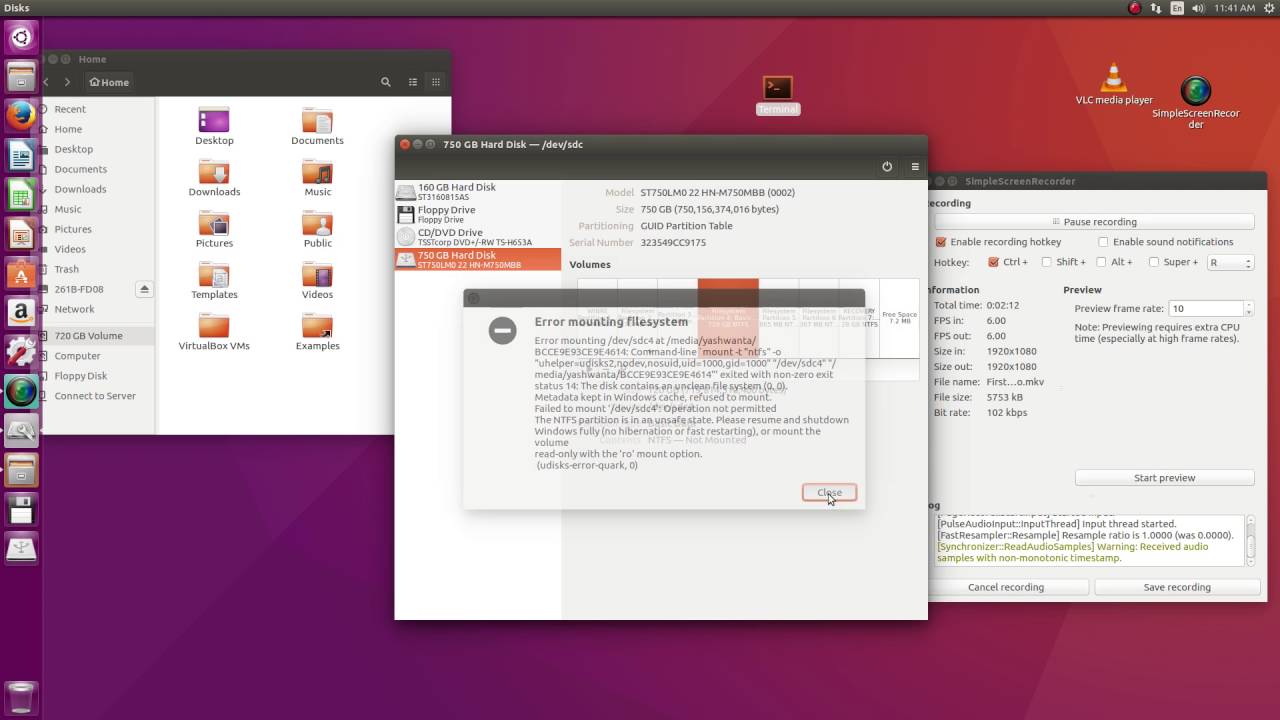Viewport: 1280px width, 720px height.
Task: Eject the 261B-FD08 volume in Files sidebar
Action: tap(144, 289)
